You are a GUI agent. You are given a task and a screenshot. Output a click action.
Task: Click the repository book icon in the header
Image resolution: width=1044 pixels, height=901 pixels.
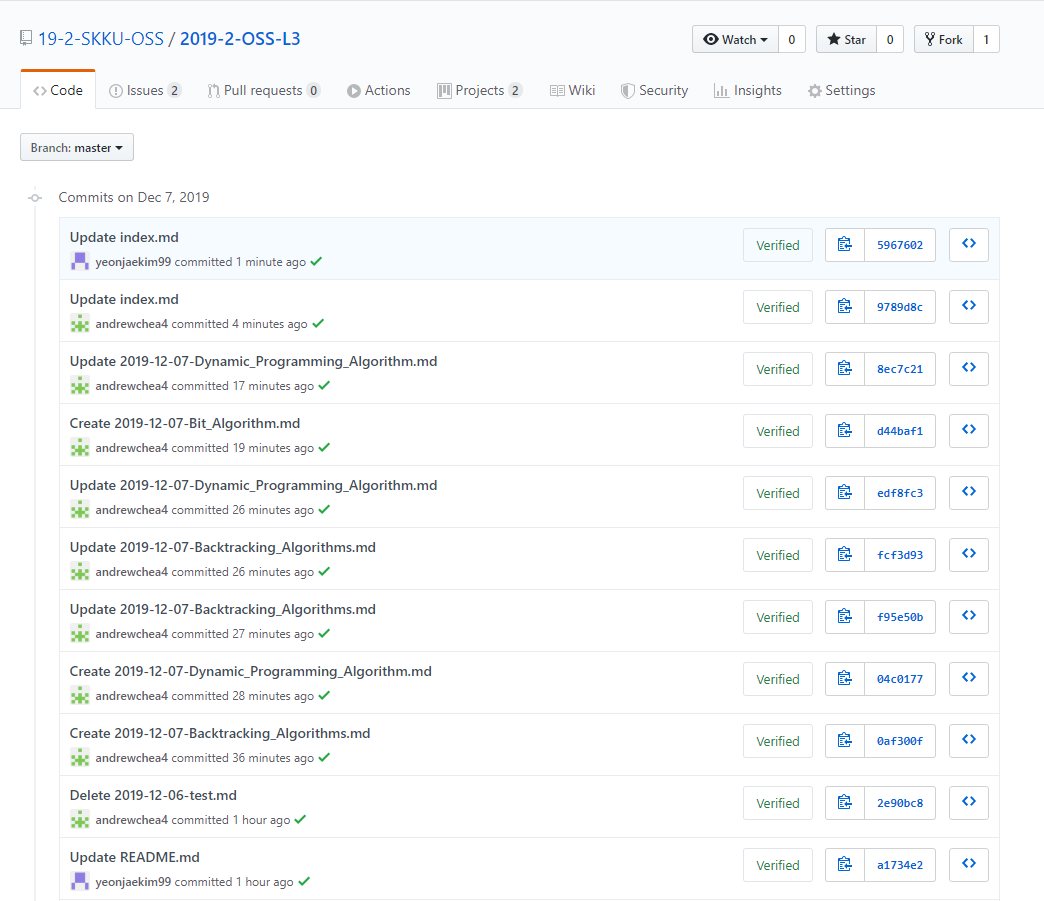click(26, 36)
